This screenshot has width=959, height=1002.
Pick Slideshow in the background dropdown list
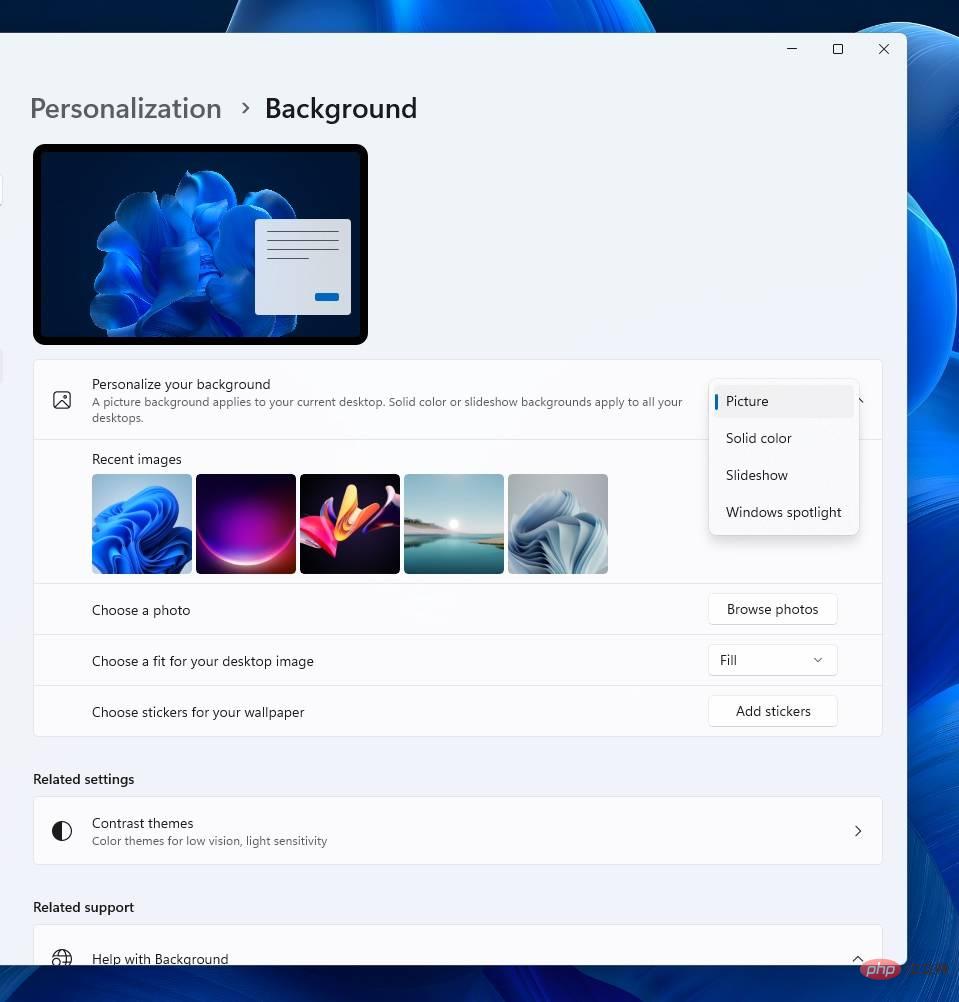coord(756,475)
